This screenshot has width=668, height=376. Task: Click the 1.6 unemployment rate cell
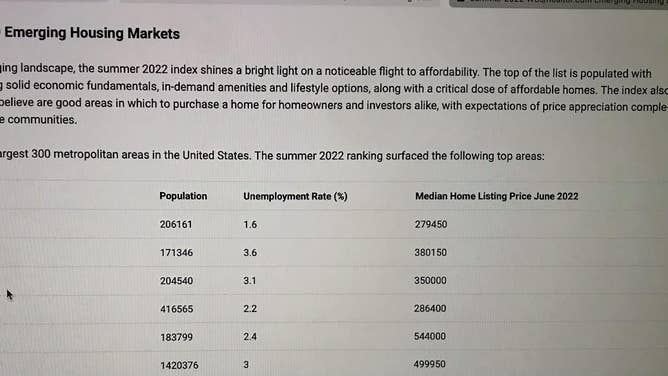point(250,224)
